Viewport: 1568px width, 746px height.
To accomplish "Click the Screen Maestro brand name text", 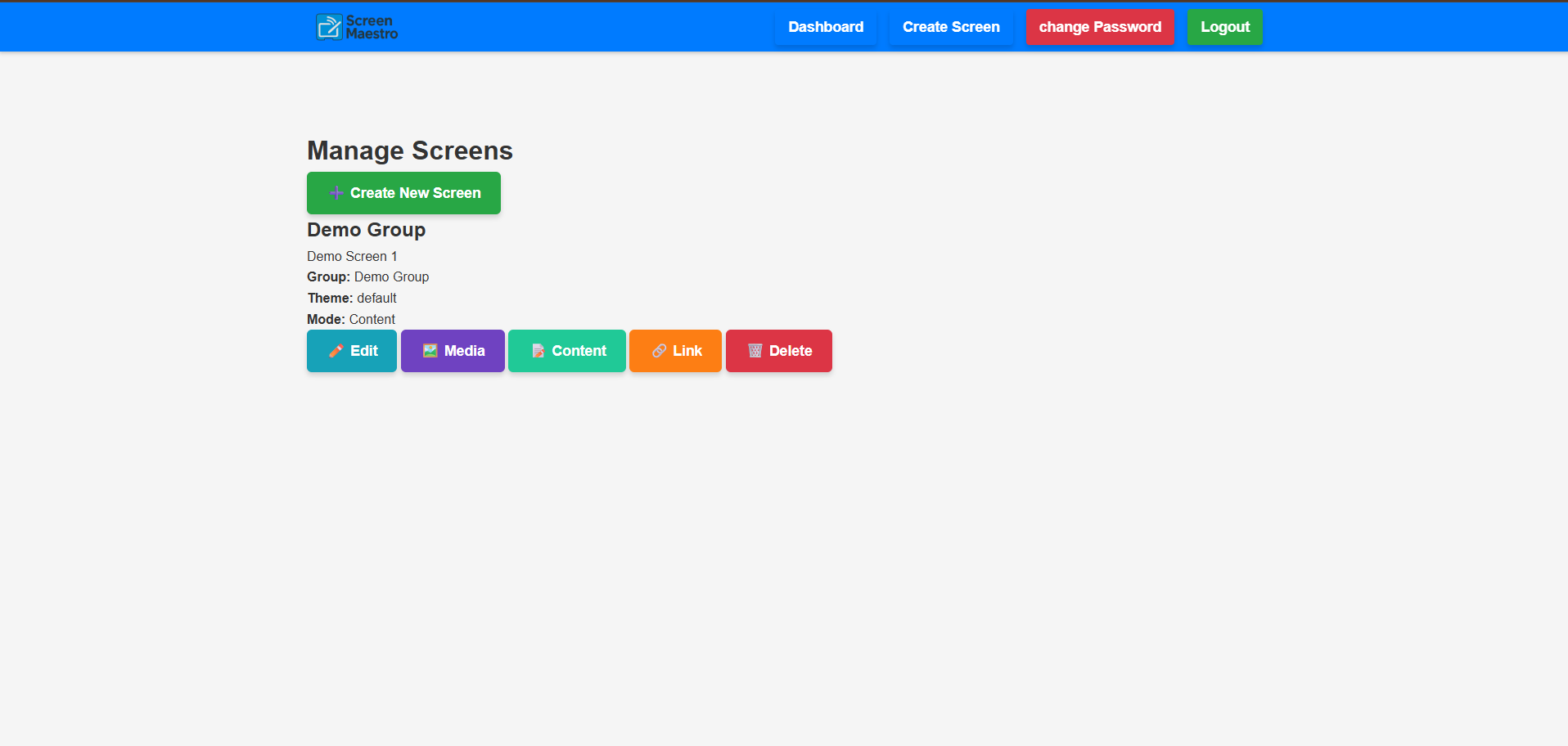I will pos(372,27).
